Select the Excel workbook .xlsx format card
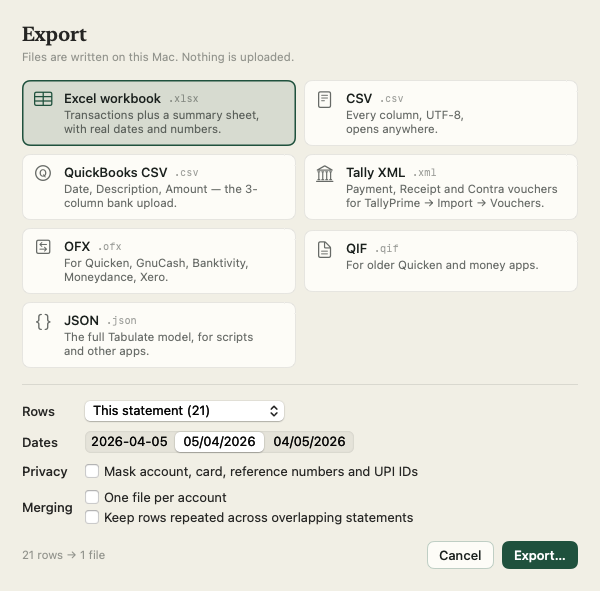The image size is (600, 591). (x=159, y=113)
